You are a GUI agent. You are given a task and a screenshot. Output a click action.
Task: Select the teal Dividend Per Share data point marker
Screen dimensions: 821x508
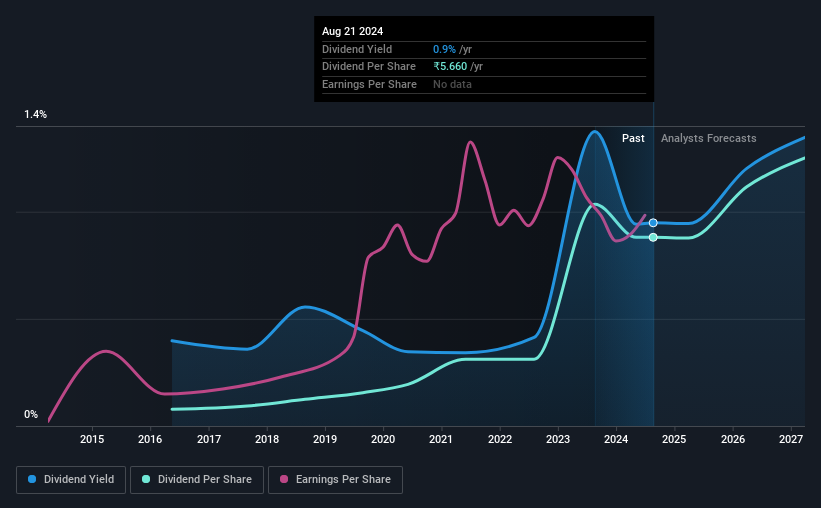(x=653, y=237)
